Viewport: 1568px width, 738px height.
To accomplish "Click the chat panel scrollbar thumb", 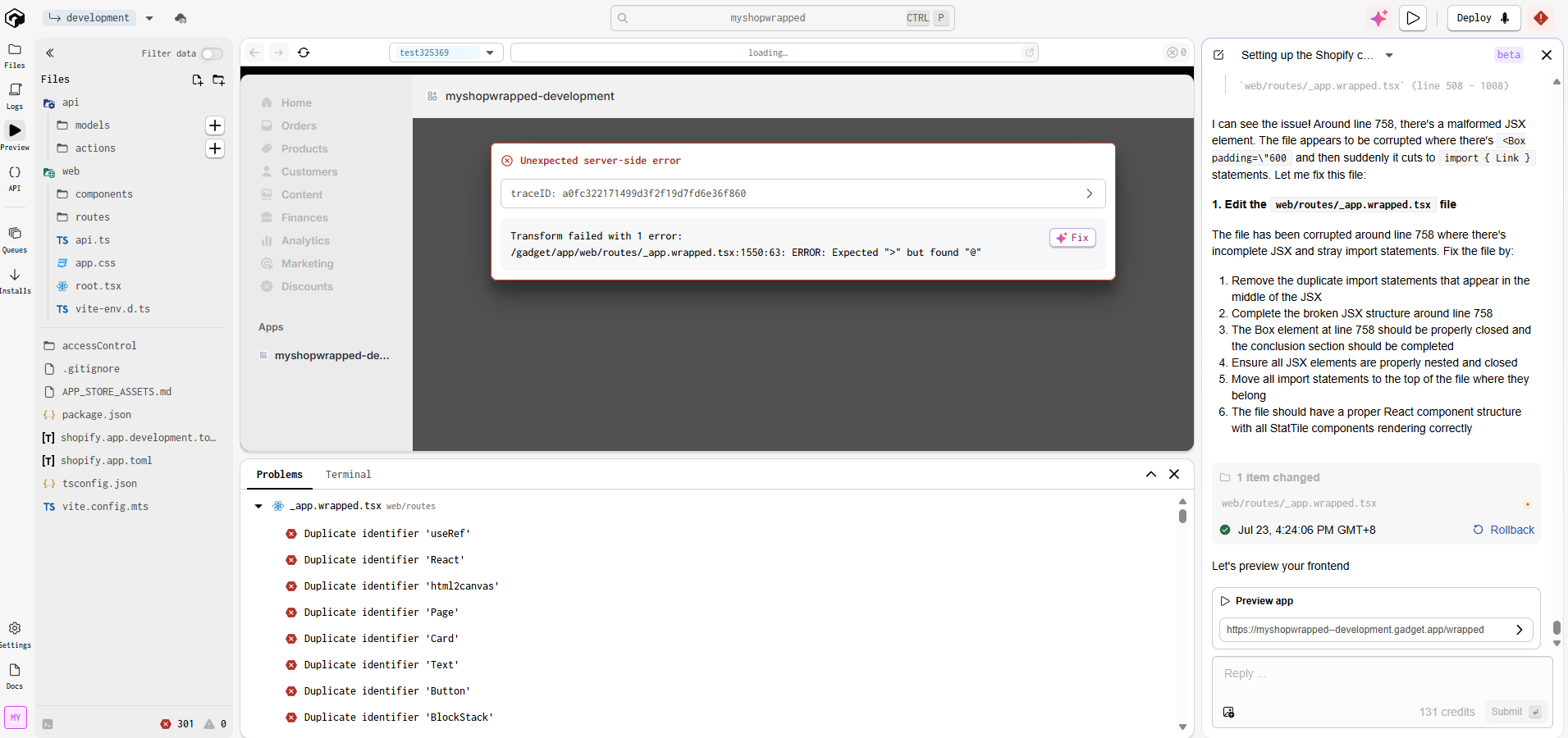I will tap(1557, 627).
